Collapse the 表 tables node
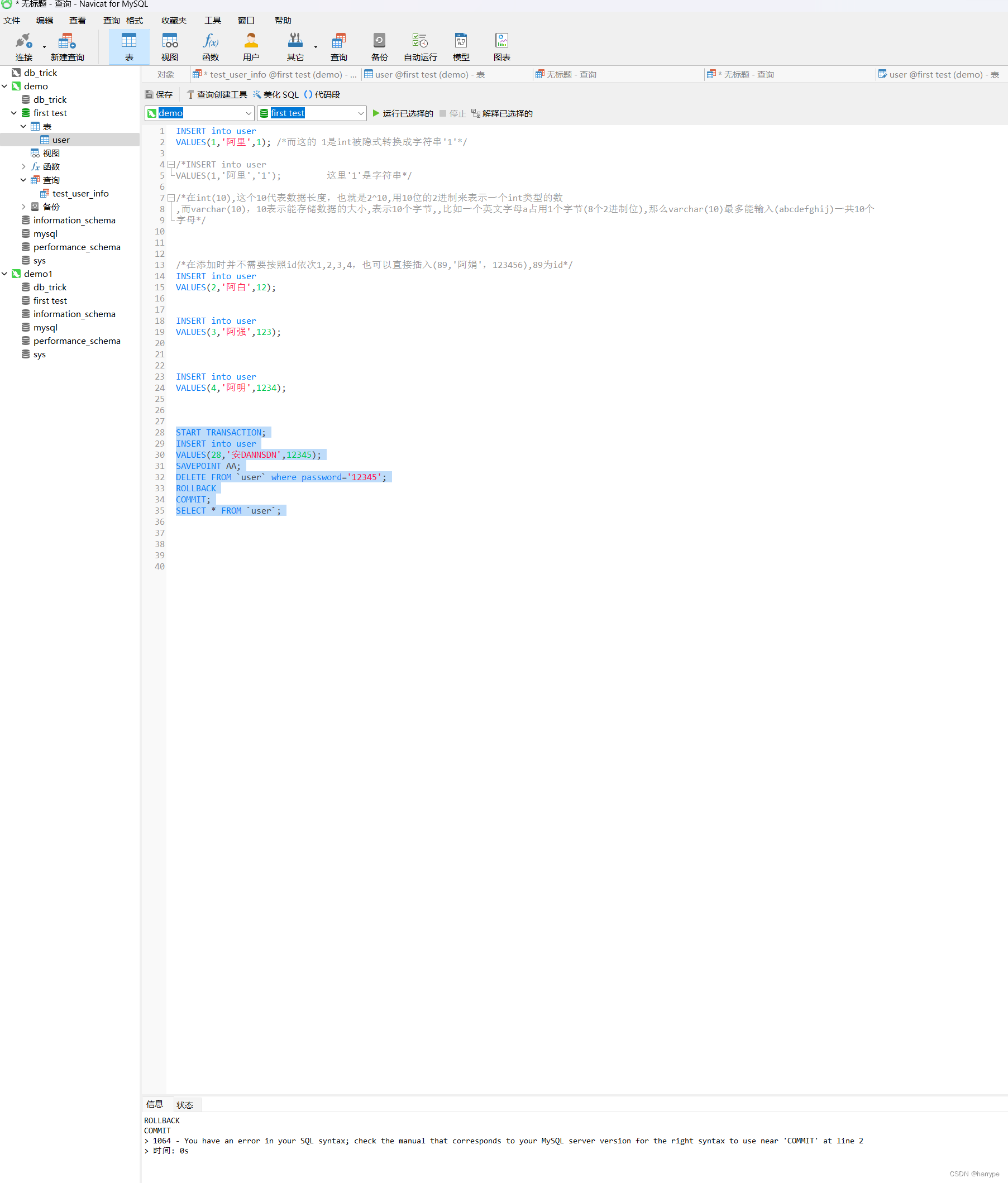The width and height of the screenshot is (1008, 1183). pos(23,126)
